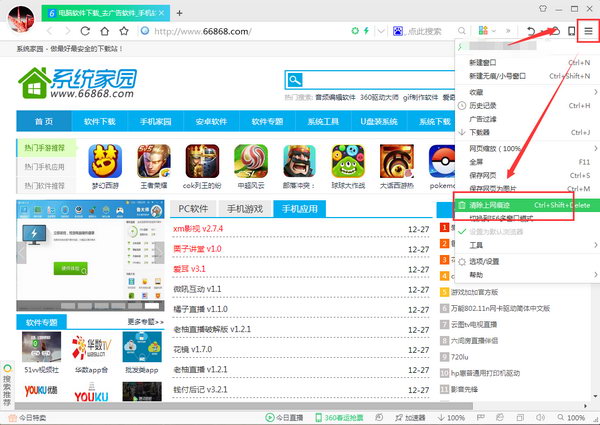
Task: Expand the 收藏 submenu
Action: click(527, 92)
